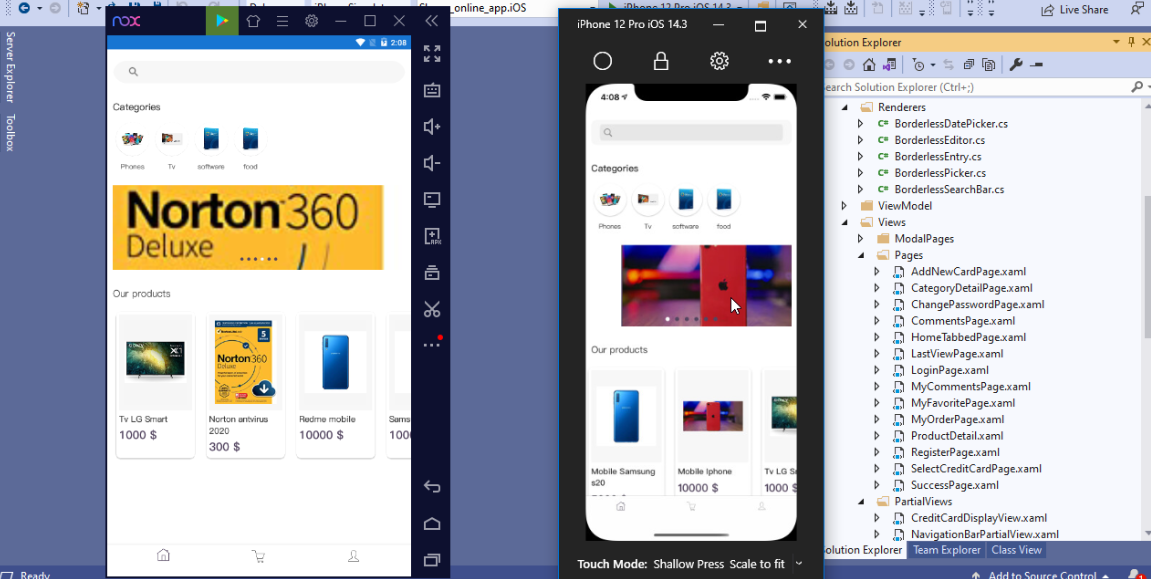Expand the ModalPages folder
1151x579 pixels.
860,238
